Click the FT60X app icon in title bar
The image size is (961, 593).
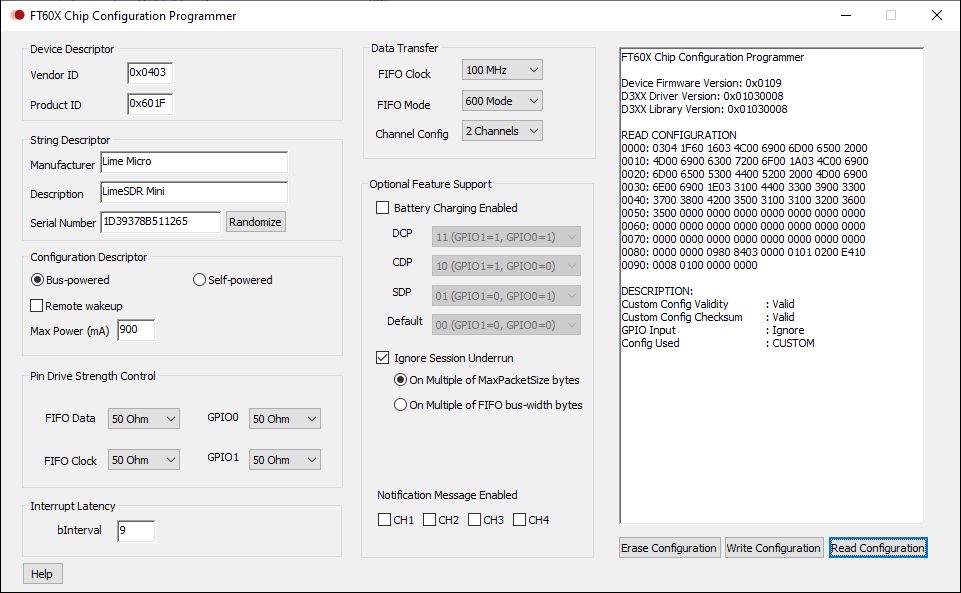[17, 15]
